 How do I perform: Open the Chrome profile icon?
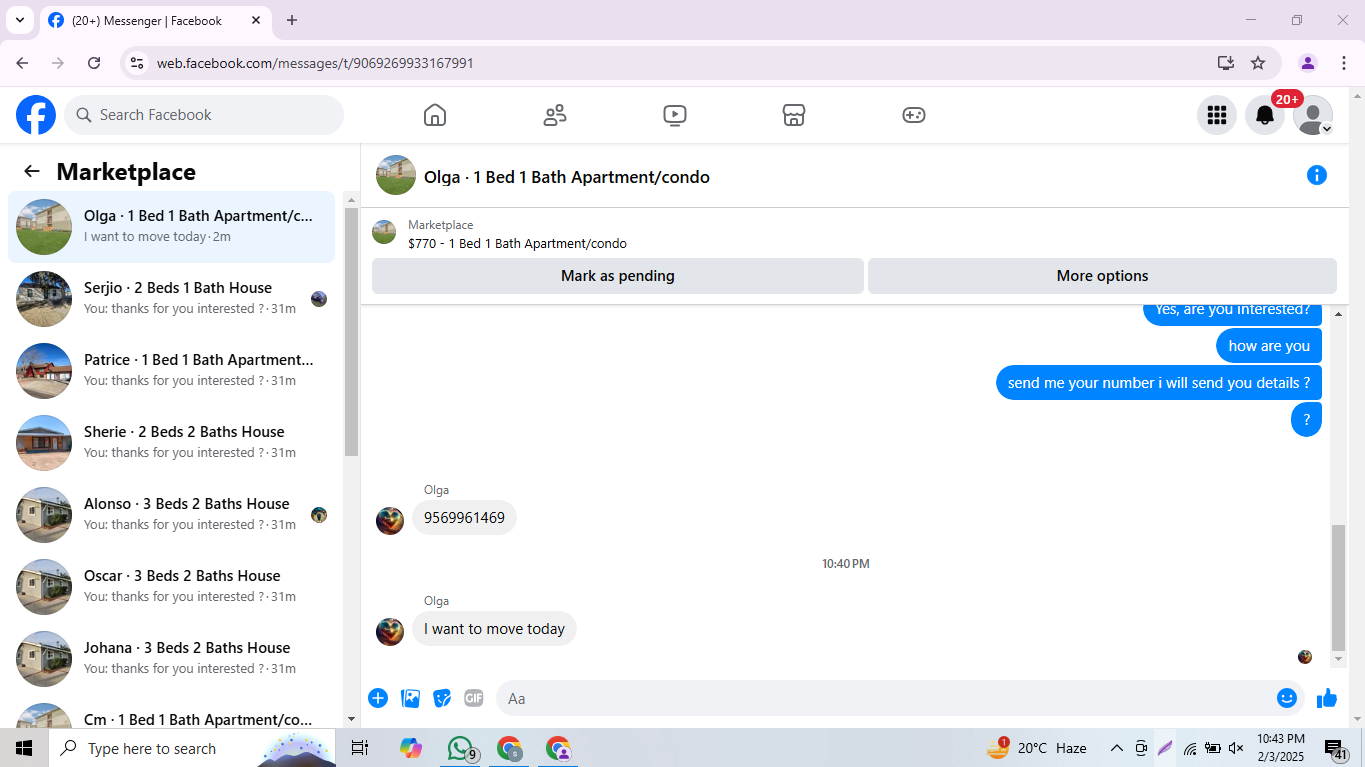point(1308,63)
